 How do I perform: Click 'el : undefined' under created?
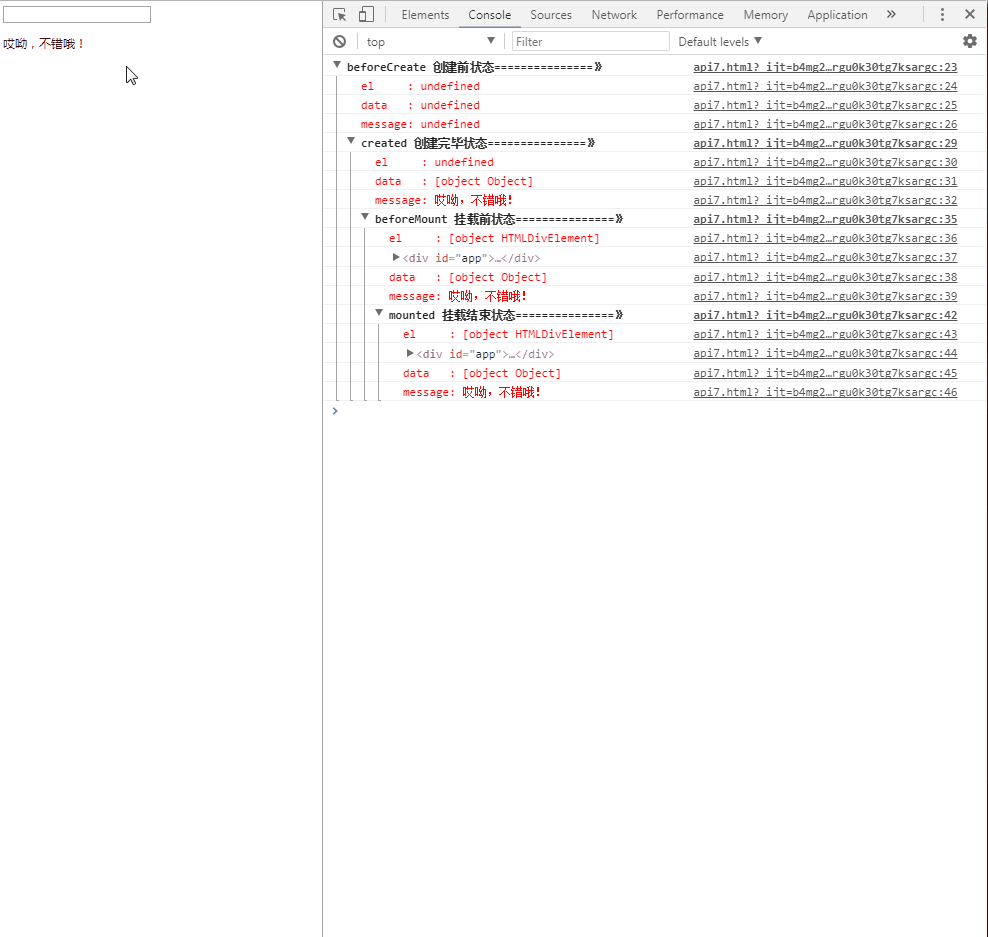tap(434, 162)
